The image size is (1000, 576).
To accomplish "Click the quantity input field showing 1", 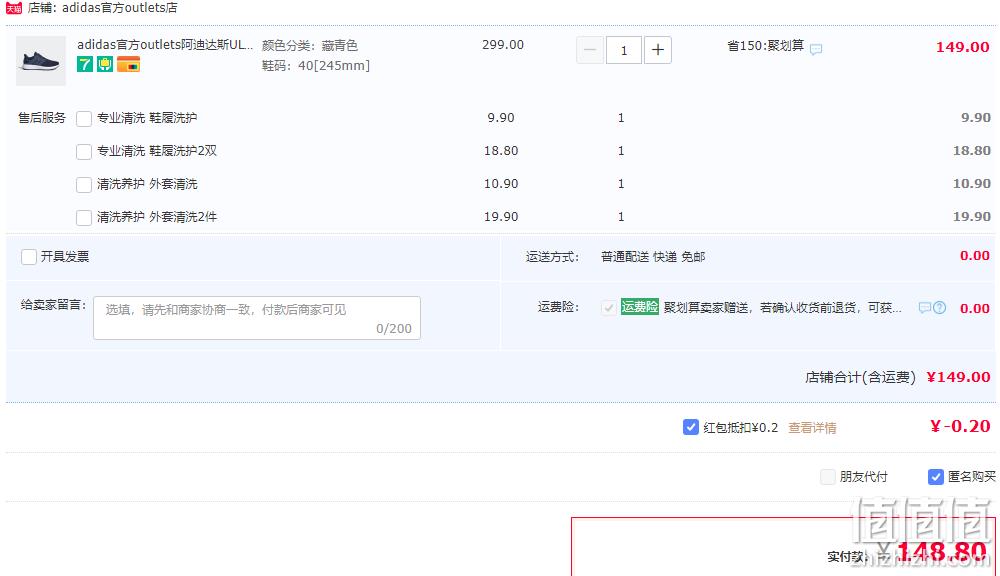I will click(624, 50).
